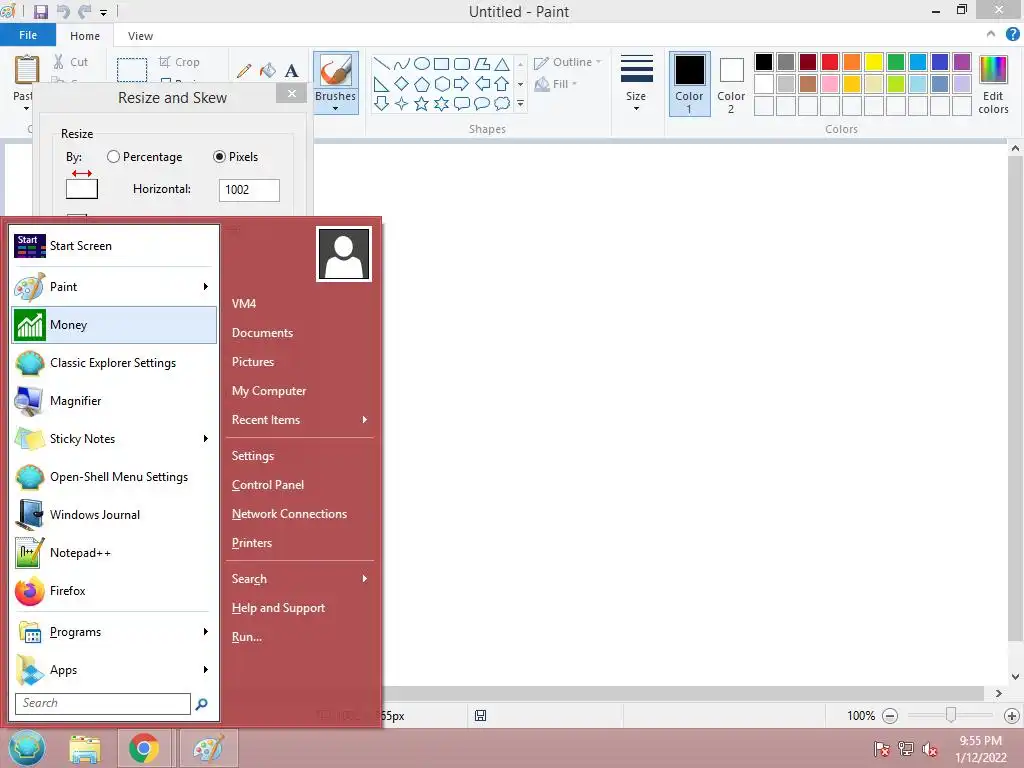The width and height of the screenshot is (1024, 768).
Task: Launch Notepad++ from Start menu
Action: [114, 552]
